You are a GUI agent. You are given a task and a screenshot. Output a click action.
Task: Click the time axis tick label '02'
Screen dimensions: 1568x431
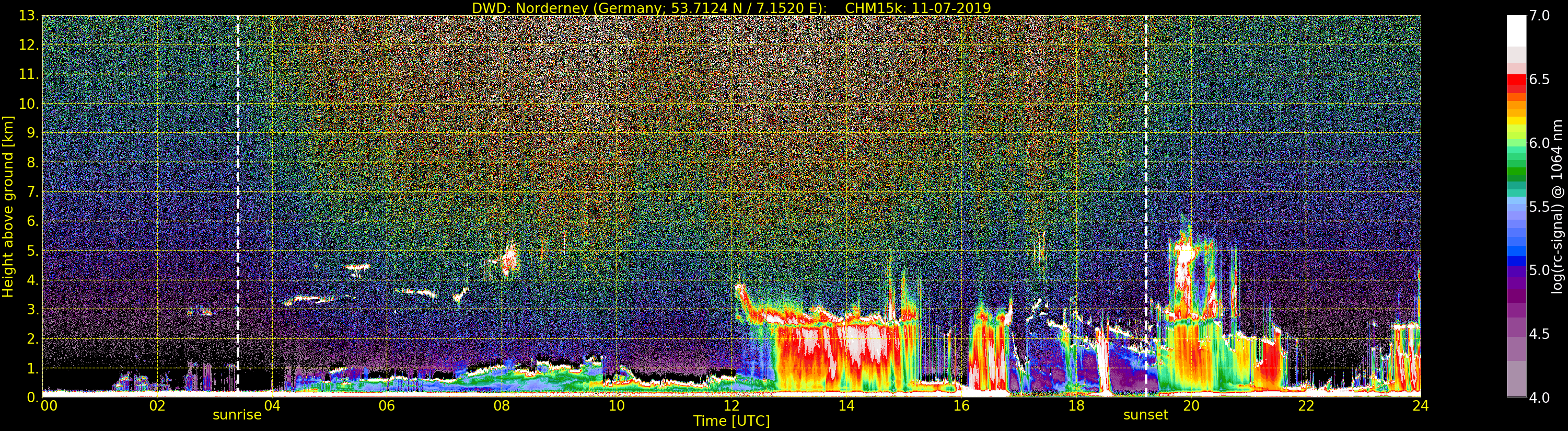pos(157,406)
